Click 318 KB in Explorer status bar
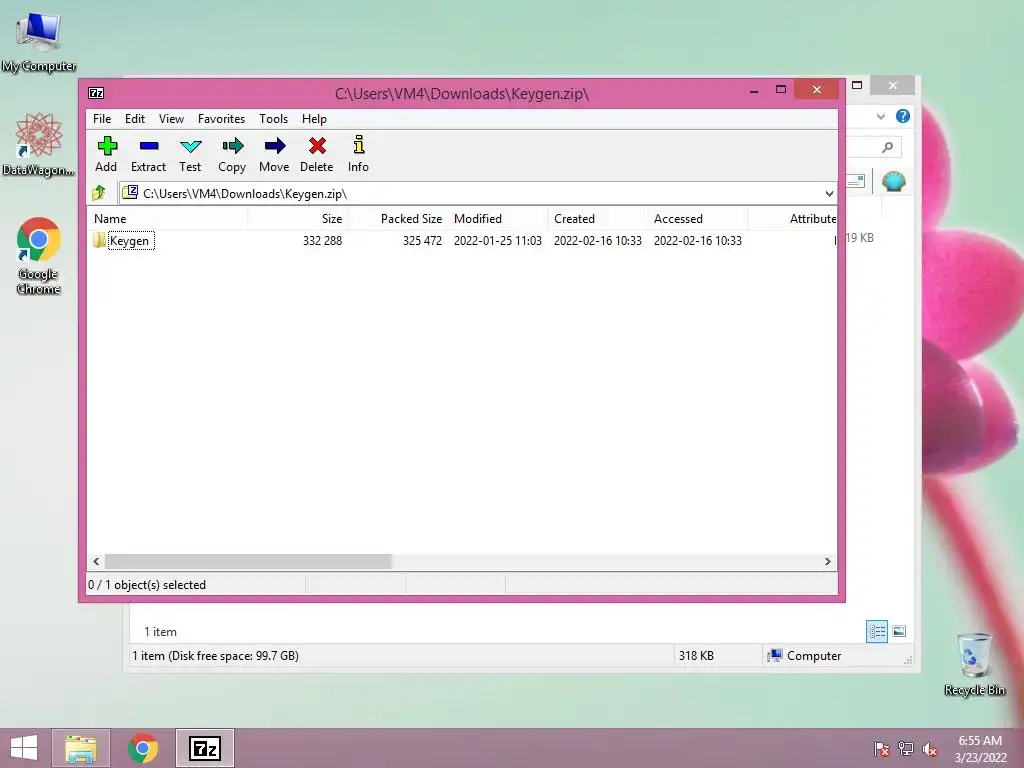 tap(696, 656)
